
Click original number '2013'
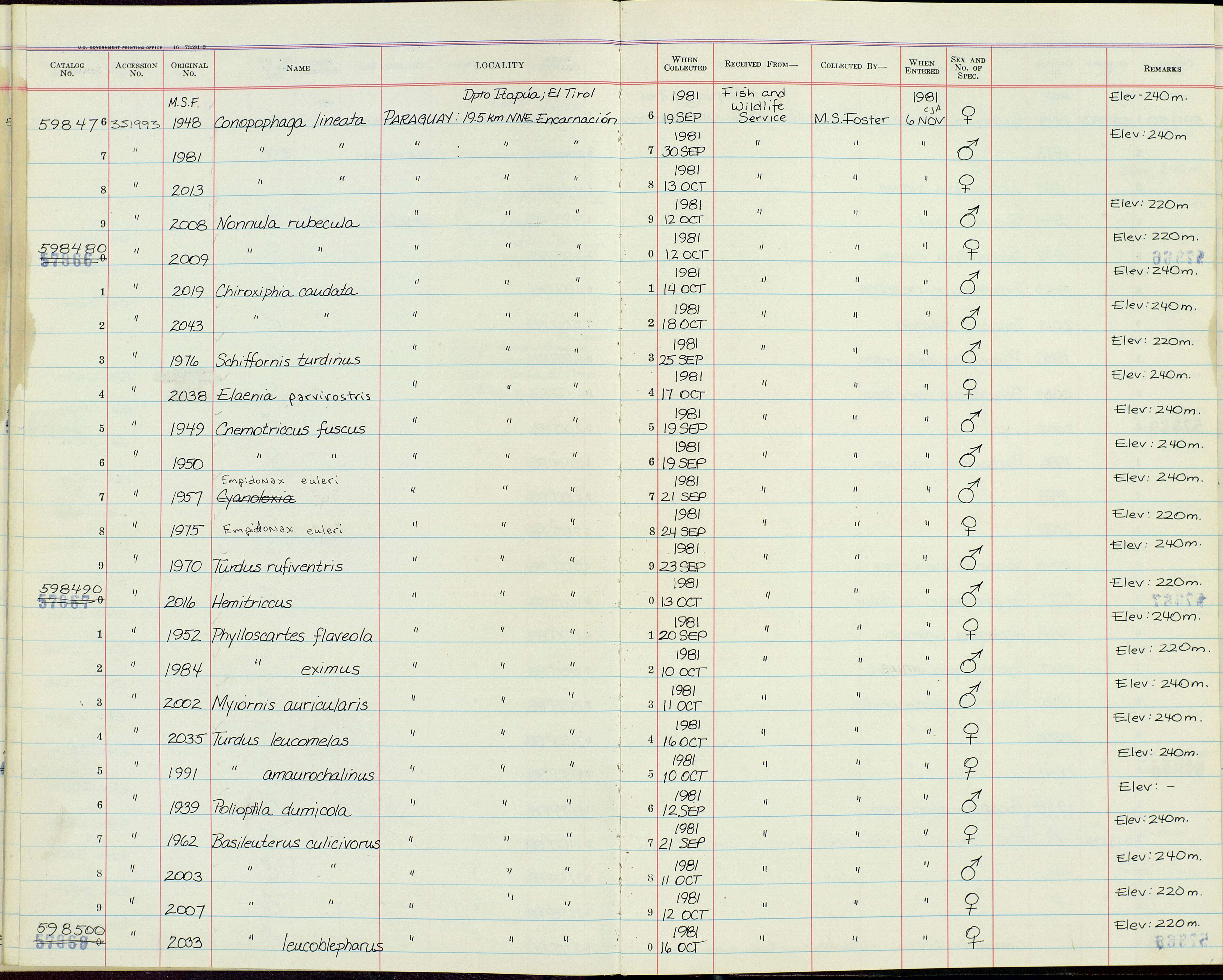pyautogui.click(x=188, y=190)
